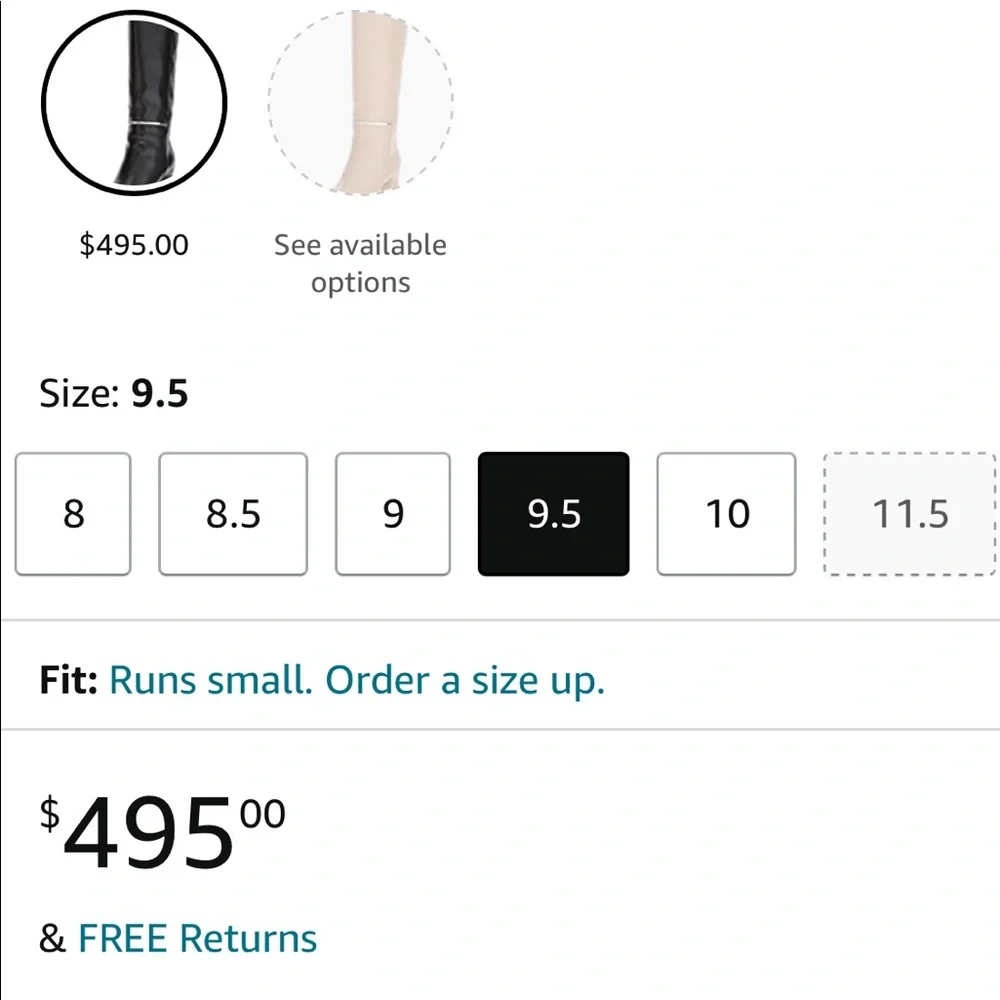Select size 9
1000x1000 pixels.
coord(392,514)
